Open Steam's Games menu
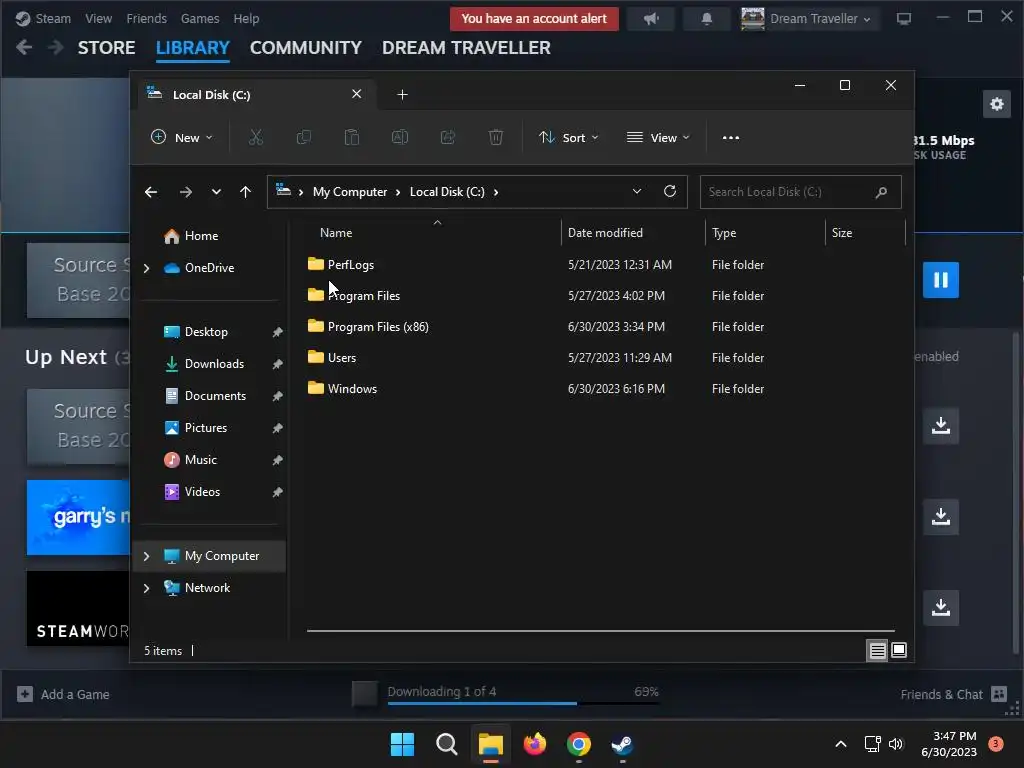 (200, 19)
